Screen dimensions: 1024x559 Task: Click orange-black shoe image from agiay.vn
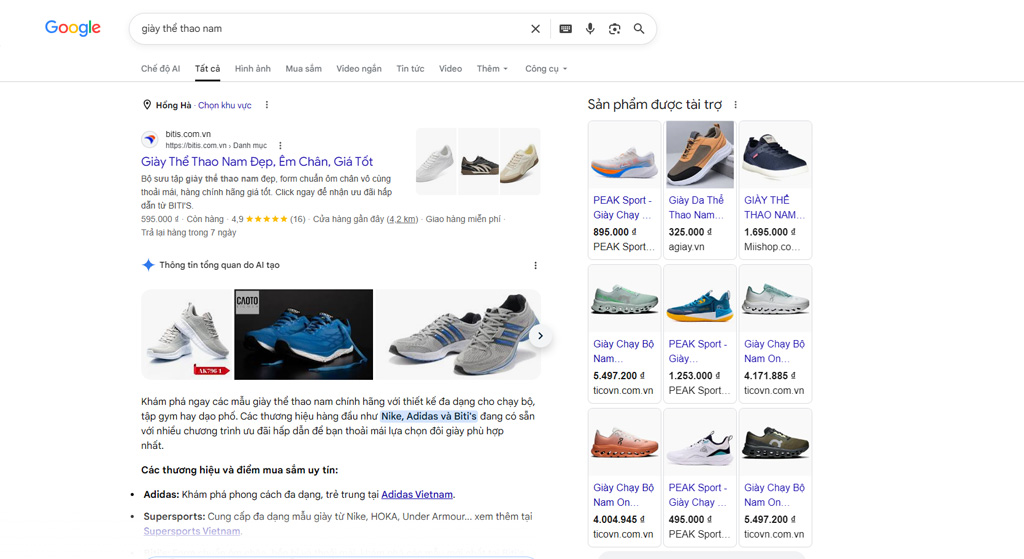(700, 155)
